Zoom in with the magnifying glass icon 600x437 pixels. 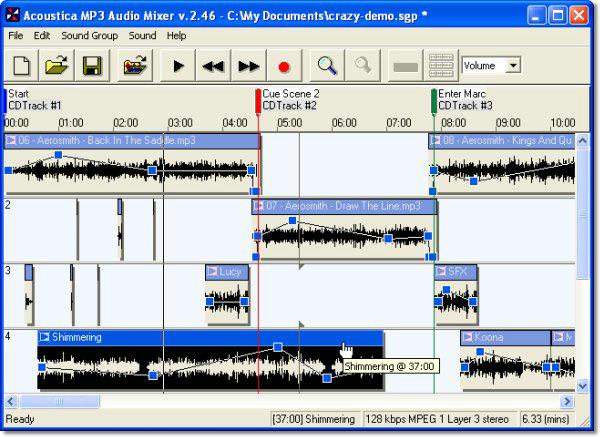(327, 66)
